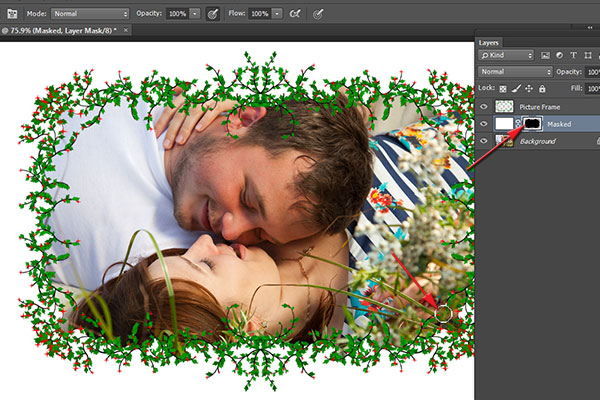600x400 pixels.
Task: Select the Masked layer white thumbnail
Action: tap(504, 124)
